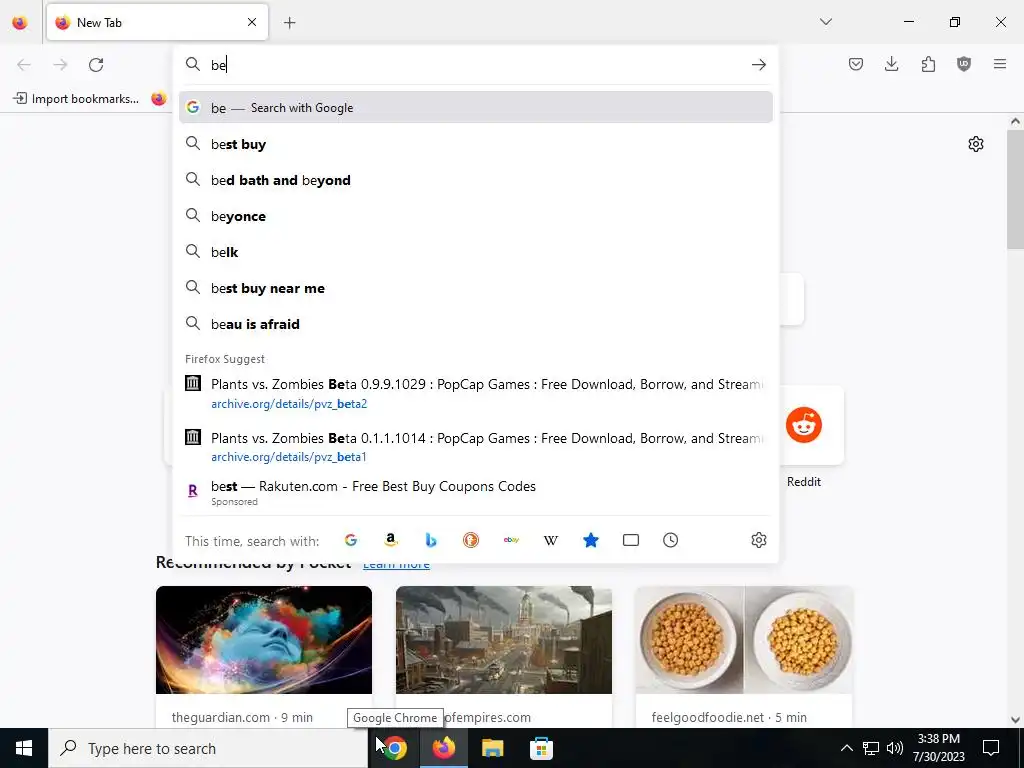The width and height of the screenshot is (1024, 768).
Task: Search this time with Wikipedia icon
Action: coord(551,540)
